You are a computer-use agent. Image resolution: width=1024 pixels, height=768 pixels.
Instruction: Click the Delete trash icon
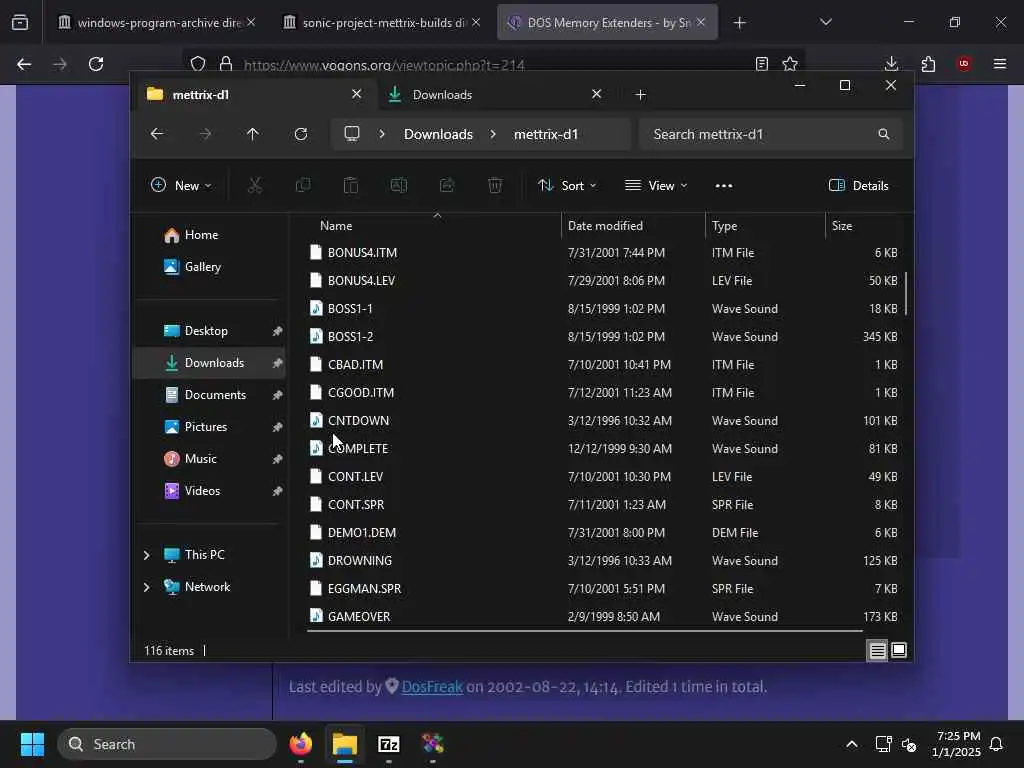[x=495, y=185]
